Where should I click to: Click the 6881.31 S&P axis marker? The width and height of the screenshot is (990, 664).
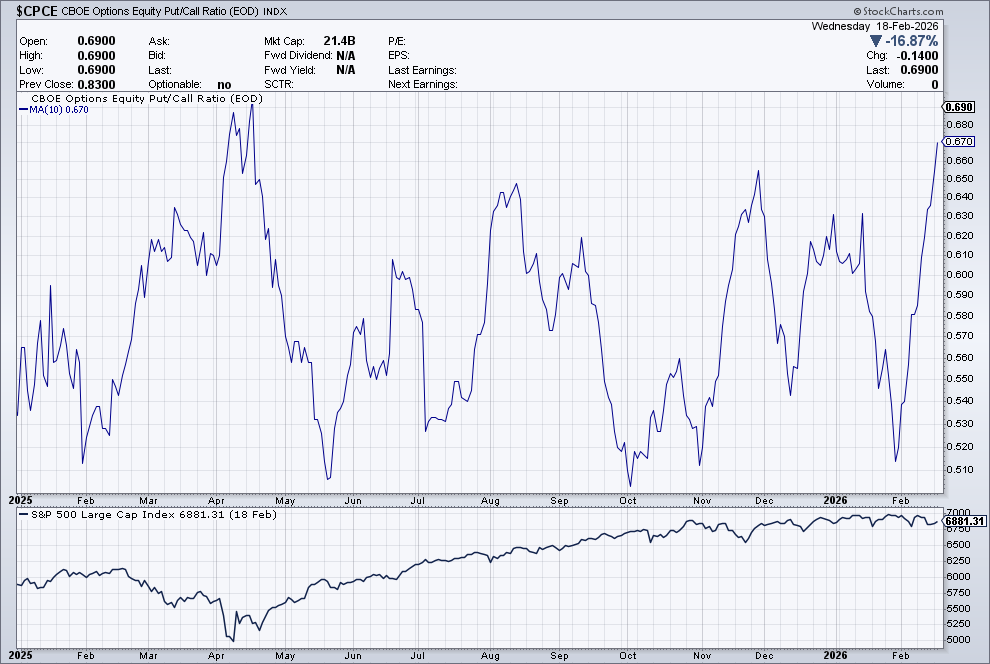[x=964, y=521]
